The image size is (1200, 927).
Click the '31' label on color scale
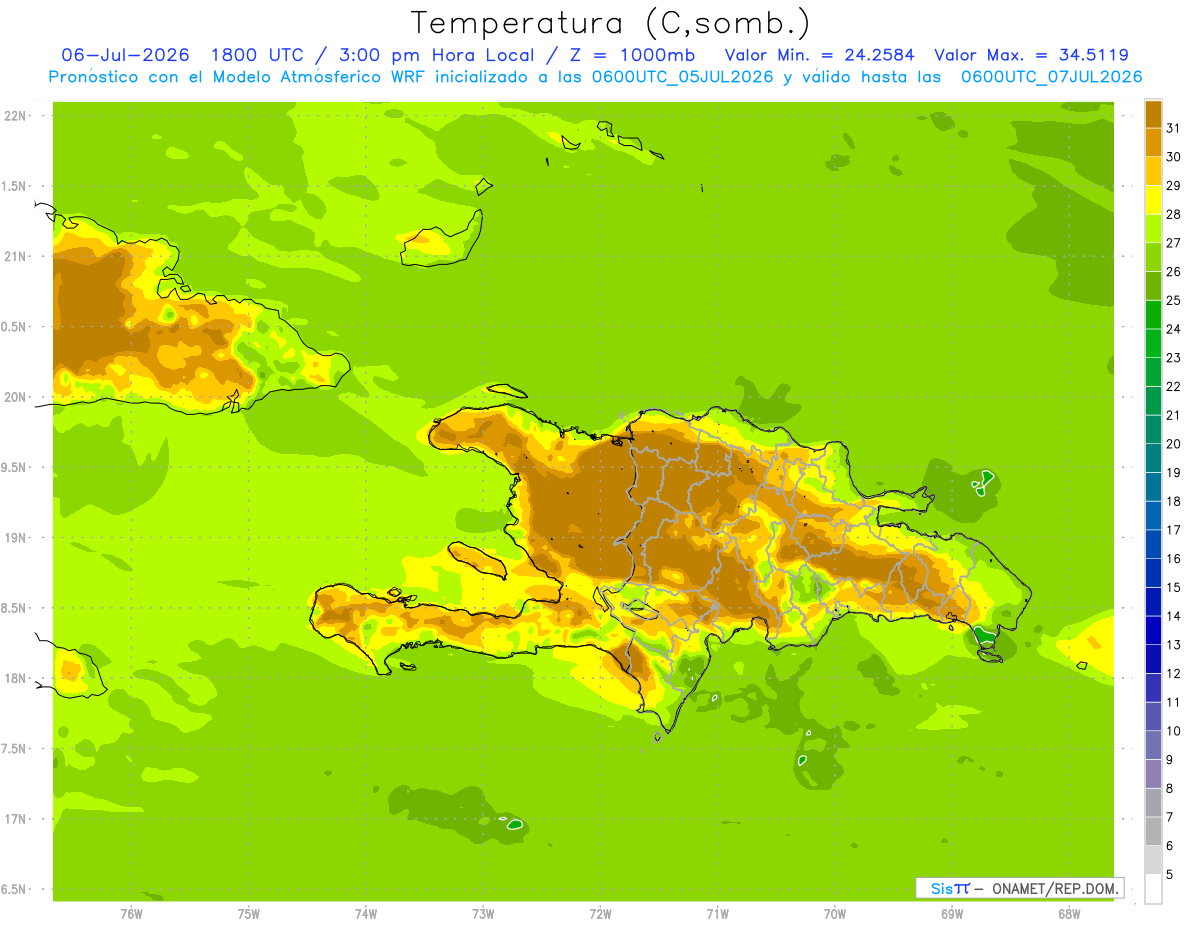(x=1173, y=128)
